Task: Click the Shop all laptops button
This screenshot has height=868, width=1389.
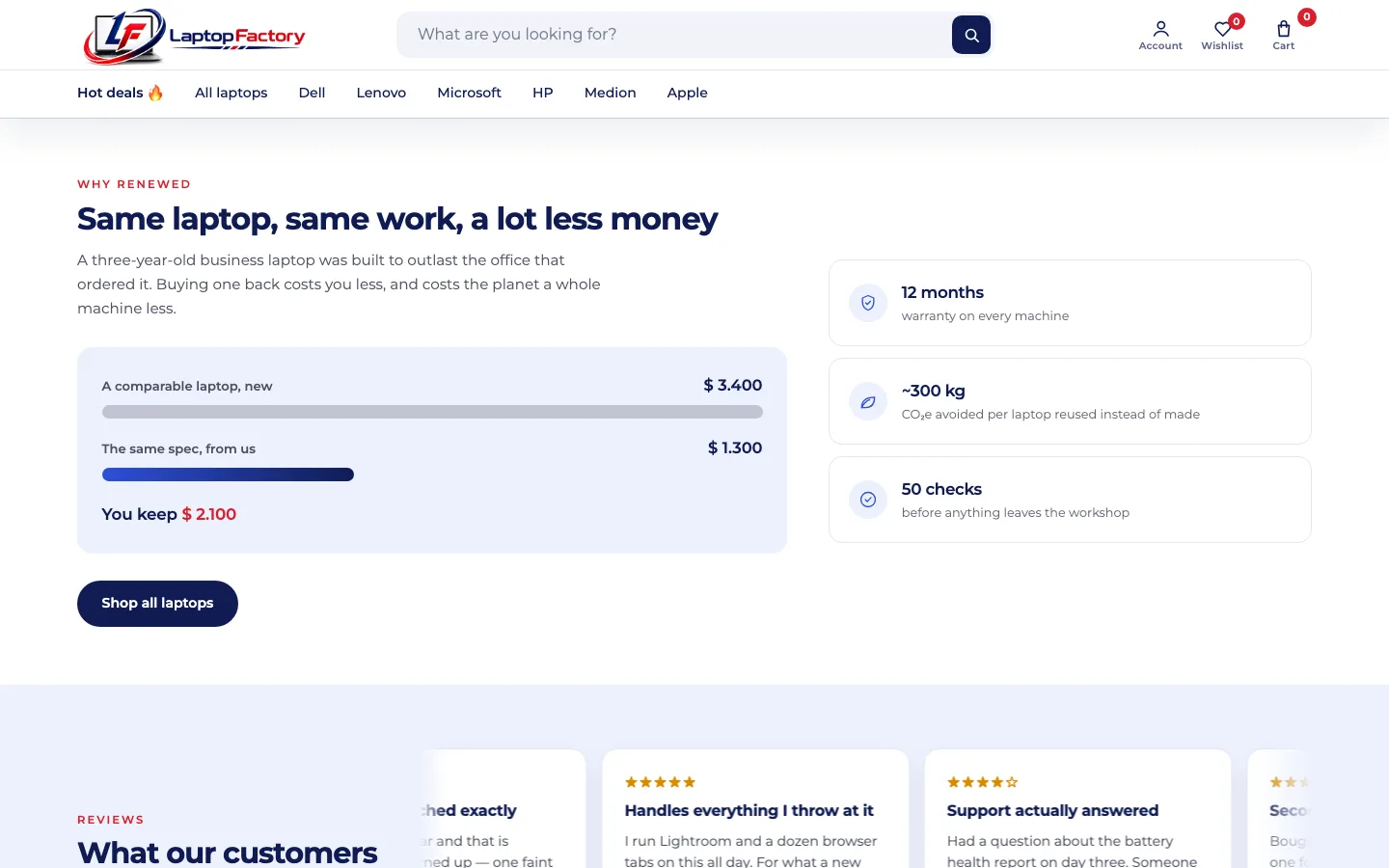Action: (157, 604)
